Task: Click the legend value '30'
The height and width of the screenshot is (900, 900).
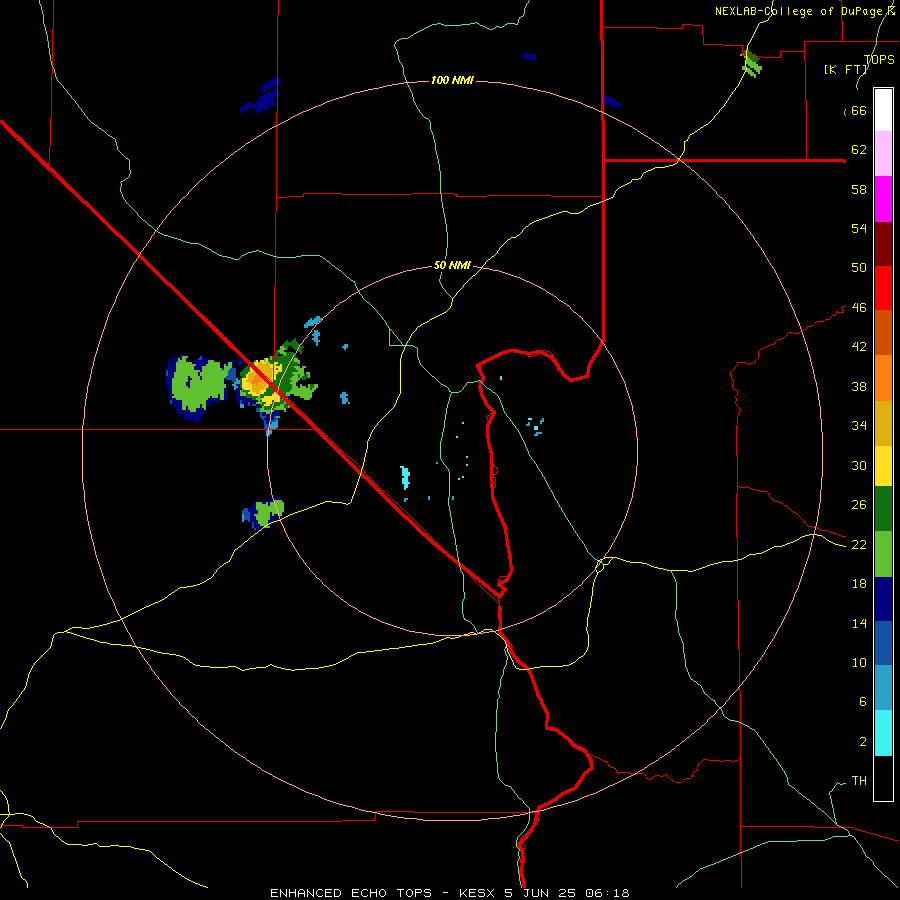Action: (x=859, y=465)
